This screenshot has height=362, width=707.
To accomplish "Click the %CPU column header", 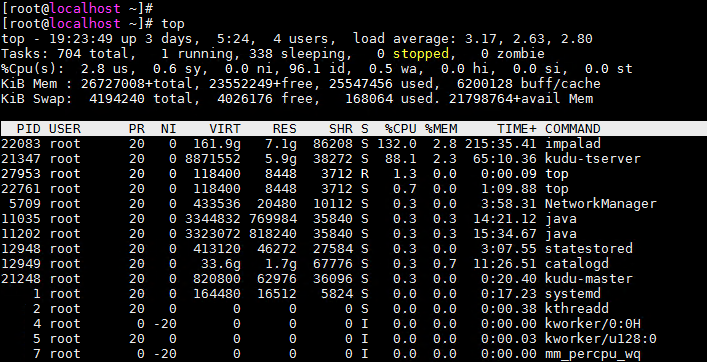I will coord(400,128).
